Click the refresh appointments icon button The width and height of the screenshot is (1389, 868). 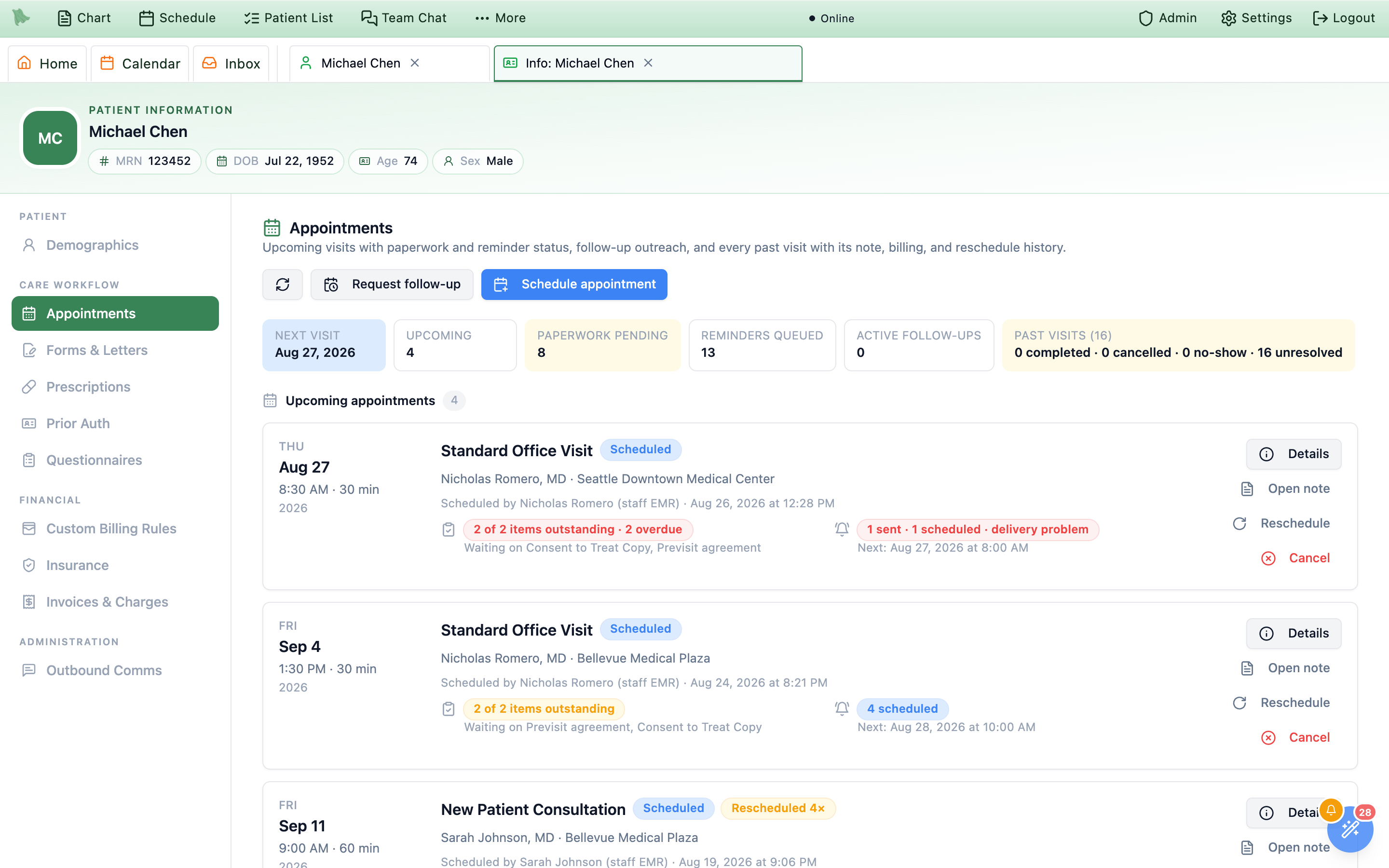(x=283, y=284)
